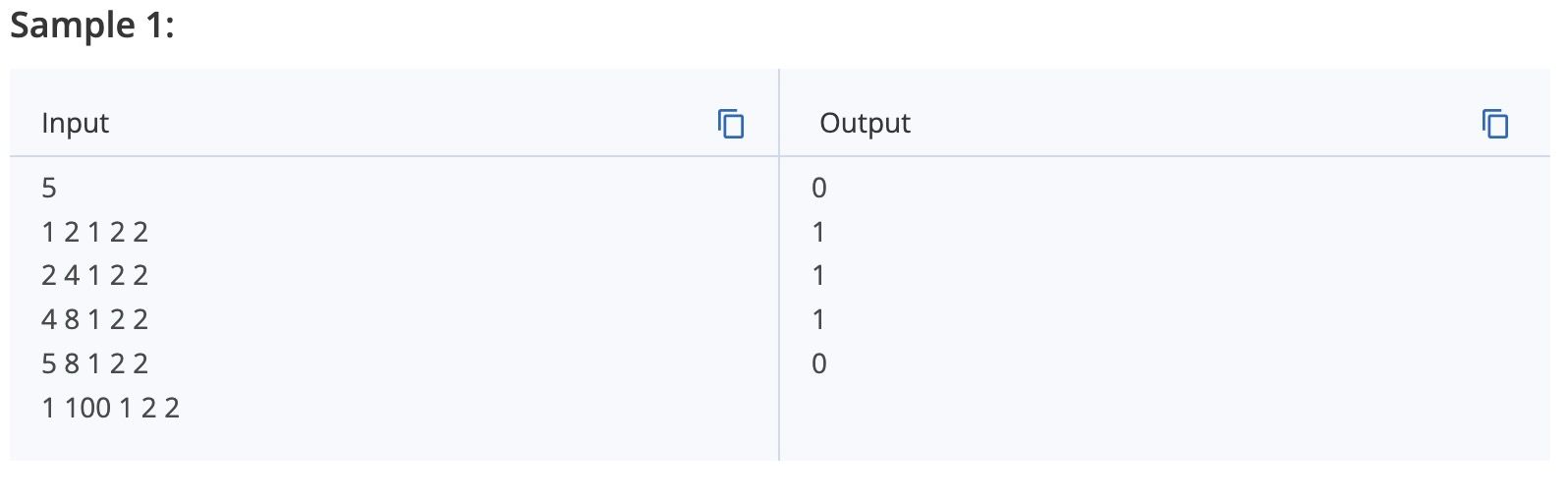Viewport: 1568px width, 499px height.
Task: Select input line 4 8 1 2 2
Action: (95, 319)
